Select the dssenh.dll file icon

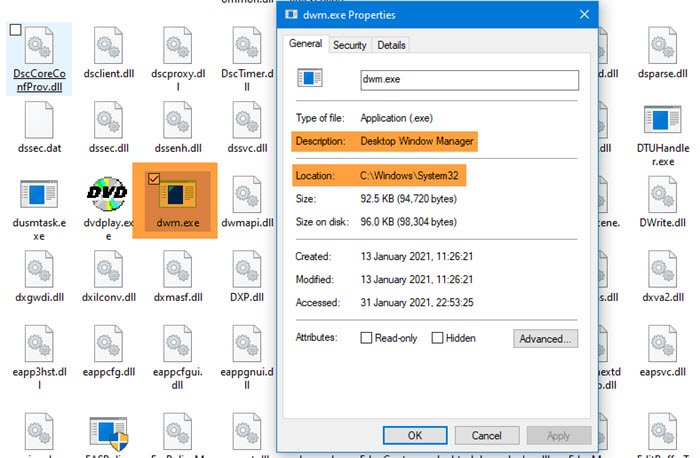pyautogui.click(x=178, y=120)
